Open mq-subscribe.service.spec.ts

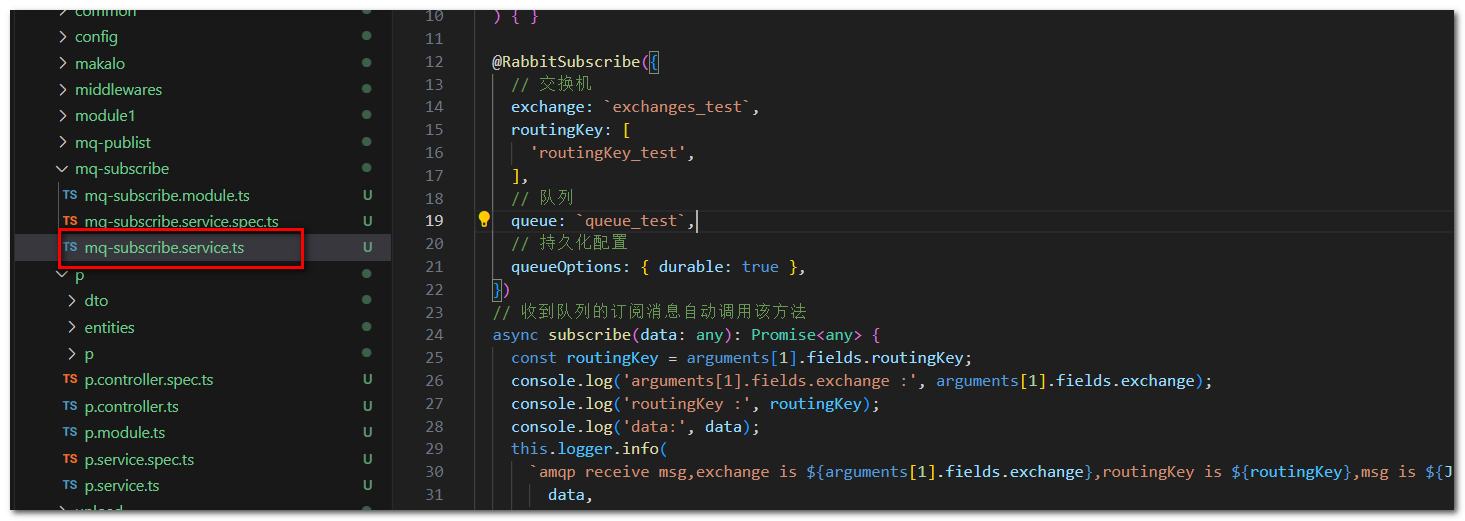tap(181, 221)
